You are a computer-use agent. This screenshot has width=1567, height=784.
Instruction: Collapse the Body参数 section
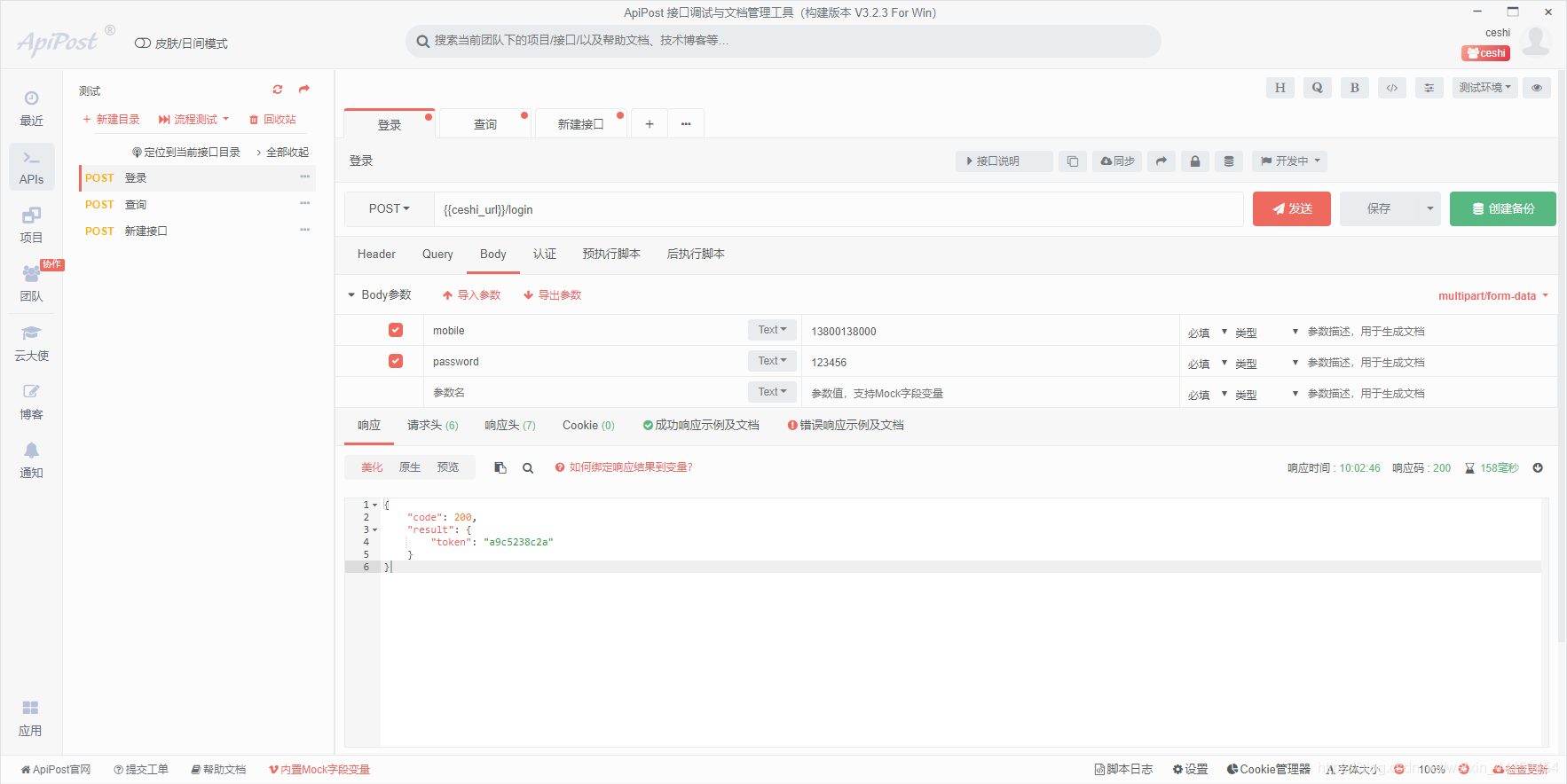tap(351, 294)
